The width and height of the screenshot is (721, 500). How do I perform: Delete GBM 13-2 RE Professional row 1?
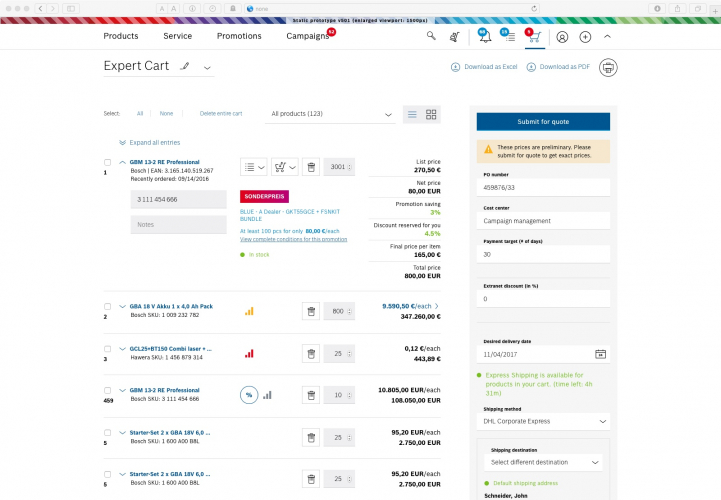click(x=311, y=167)
